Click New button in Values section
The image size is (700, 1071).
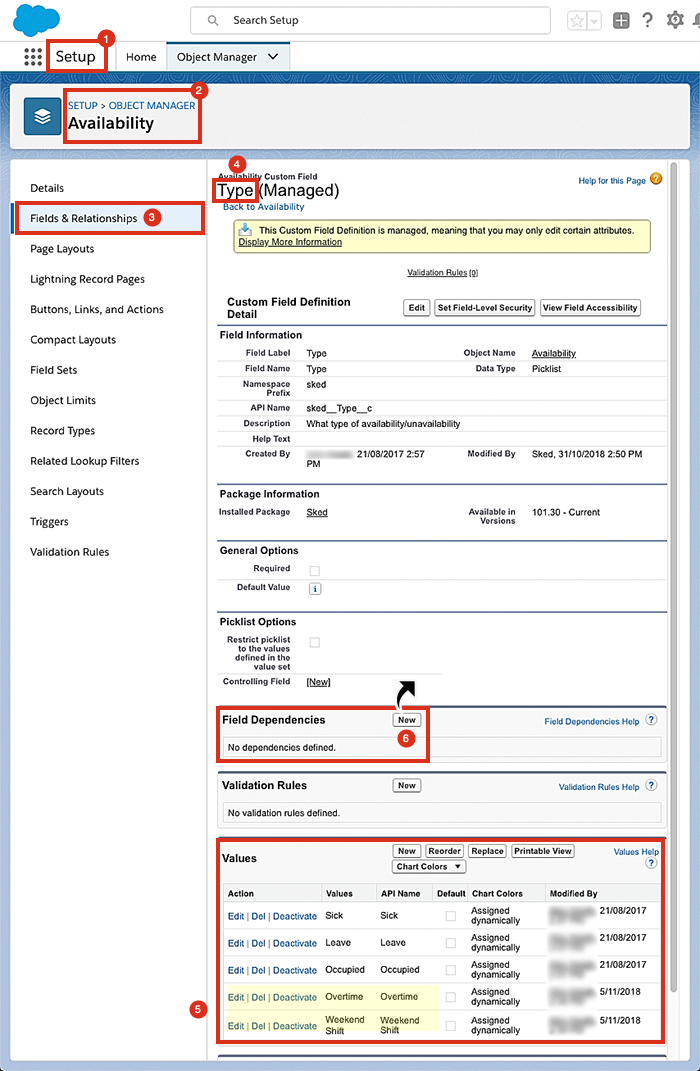(x=407, y=851)
